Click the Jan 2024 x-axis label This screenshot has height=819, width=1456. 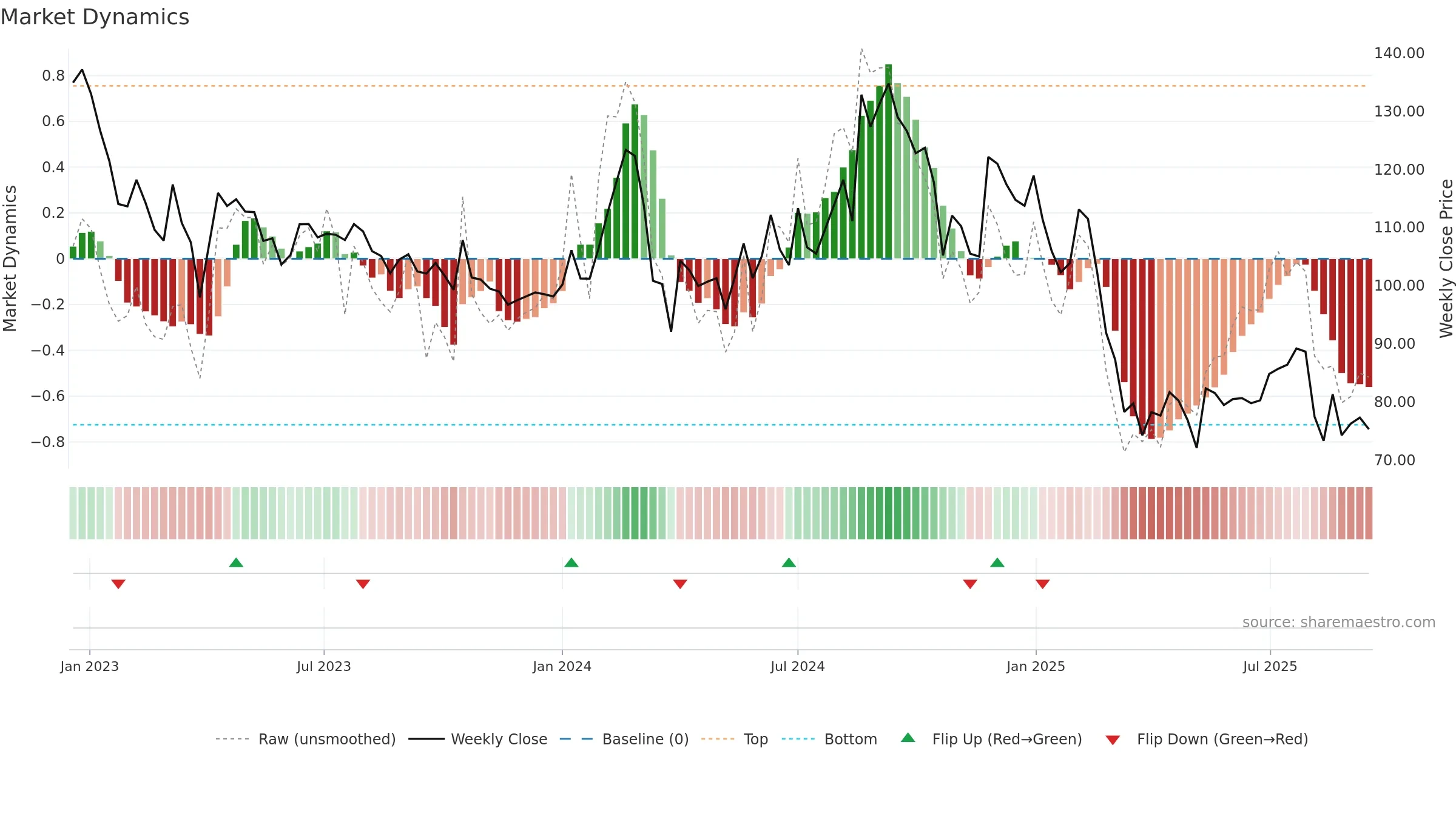coord(562,666)
